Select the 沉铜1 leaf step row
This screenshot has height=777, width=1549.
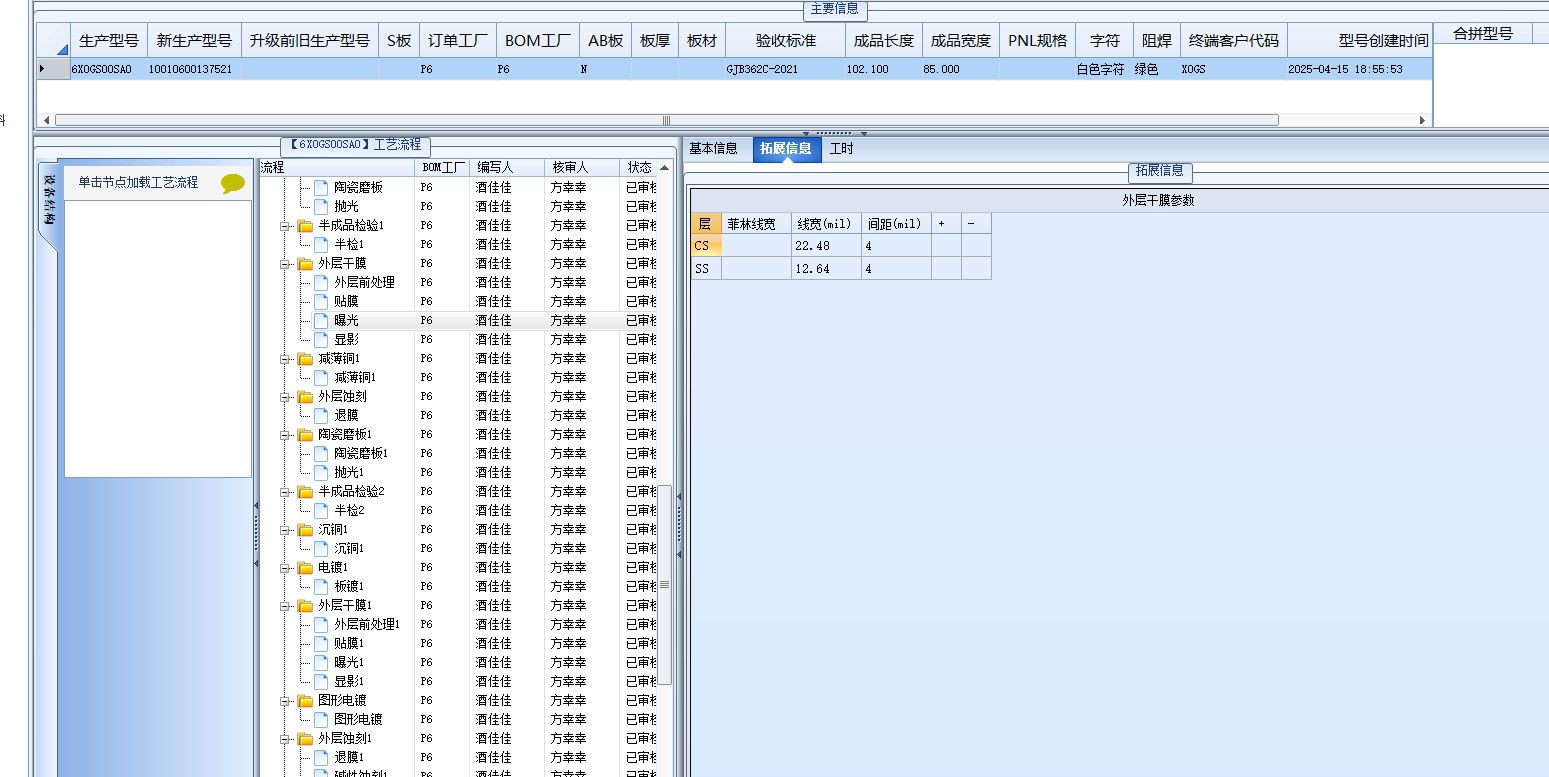coord(349,549)
